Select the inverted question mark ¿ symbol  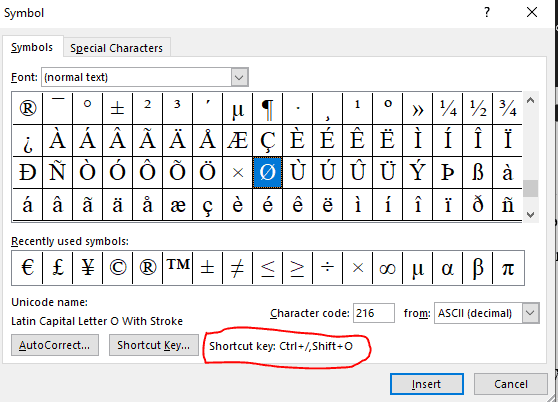coord(27,140)
